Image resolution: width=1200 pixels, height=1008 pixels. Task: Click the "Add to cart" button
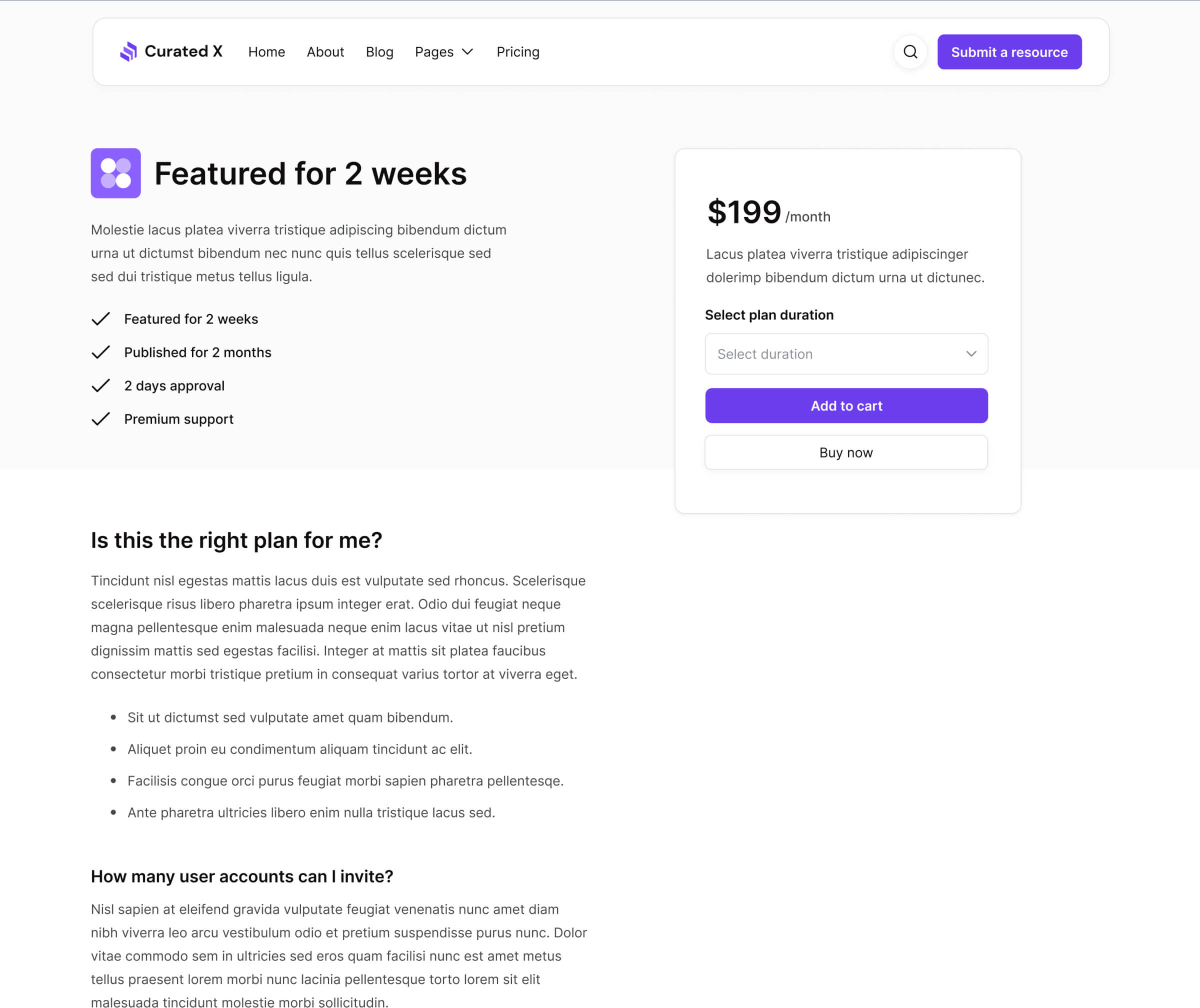pyautogui.click(x=845, y=405)
